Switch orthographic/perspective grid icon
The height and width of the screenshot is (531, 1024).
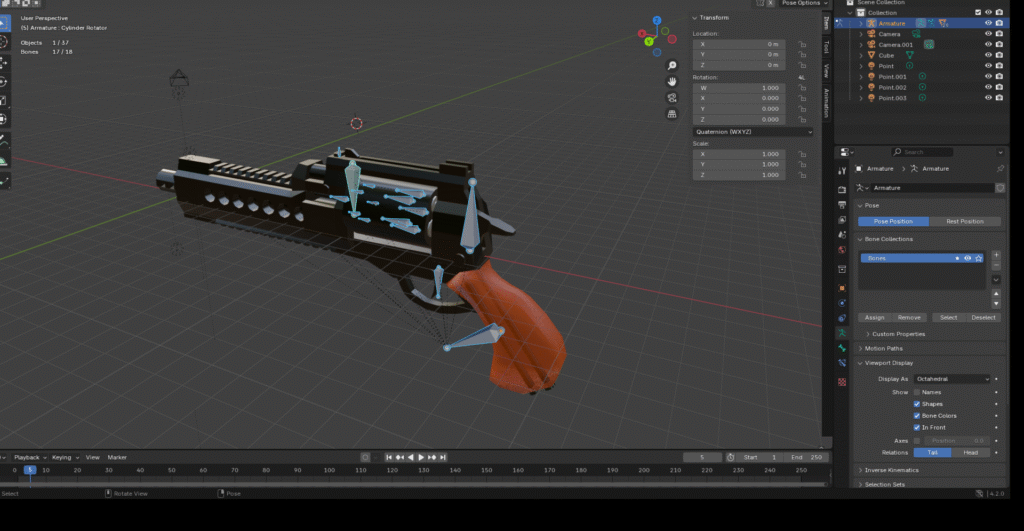[674, 113]
